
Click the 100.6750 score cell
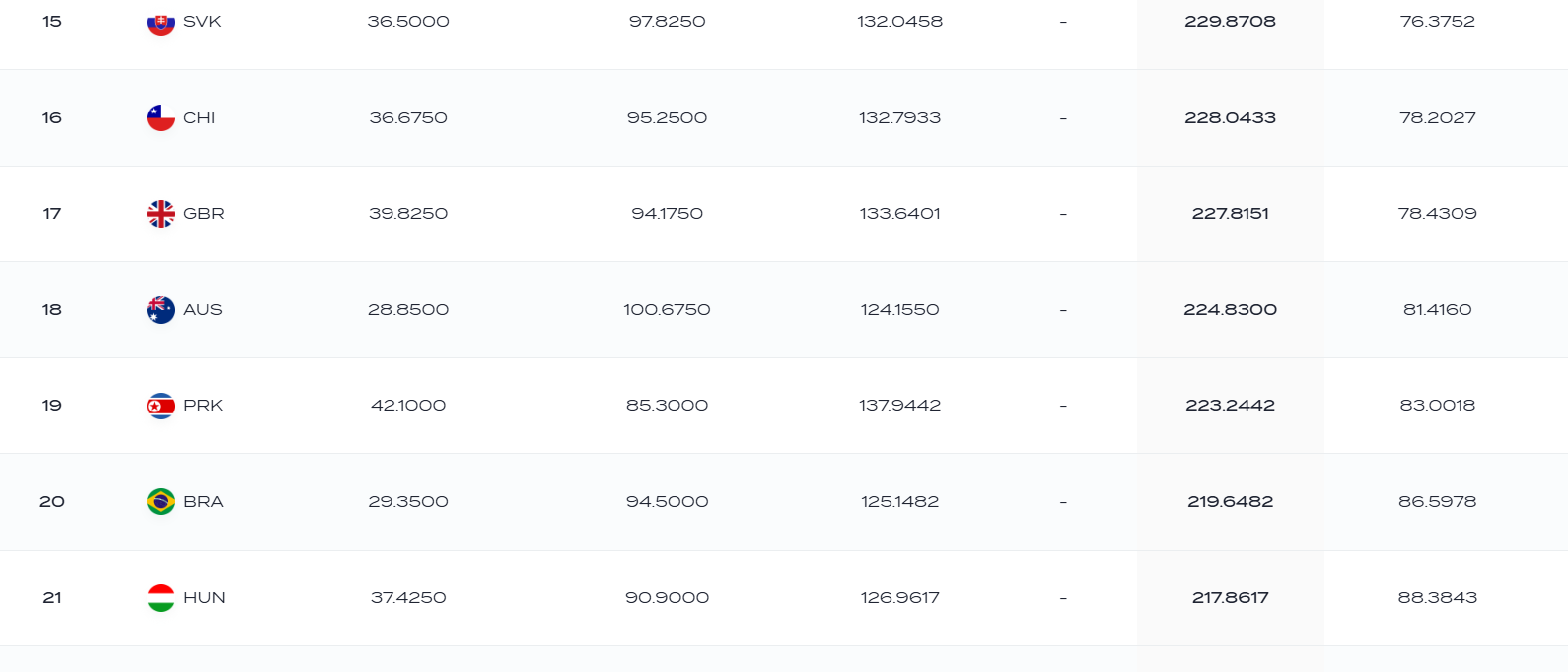point(667,309)
